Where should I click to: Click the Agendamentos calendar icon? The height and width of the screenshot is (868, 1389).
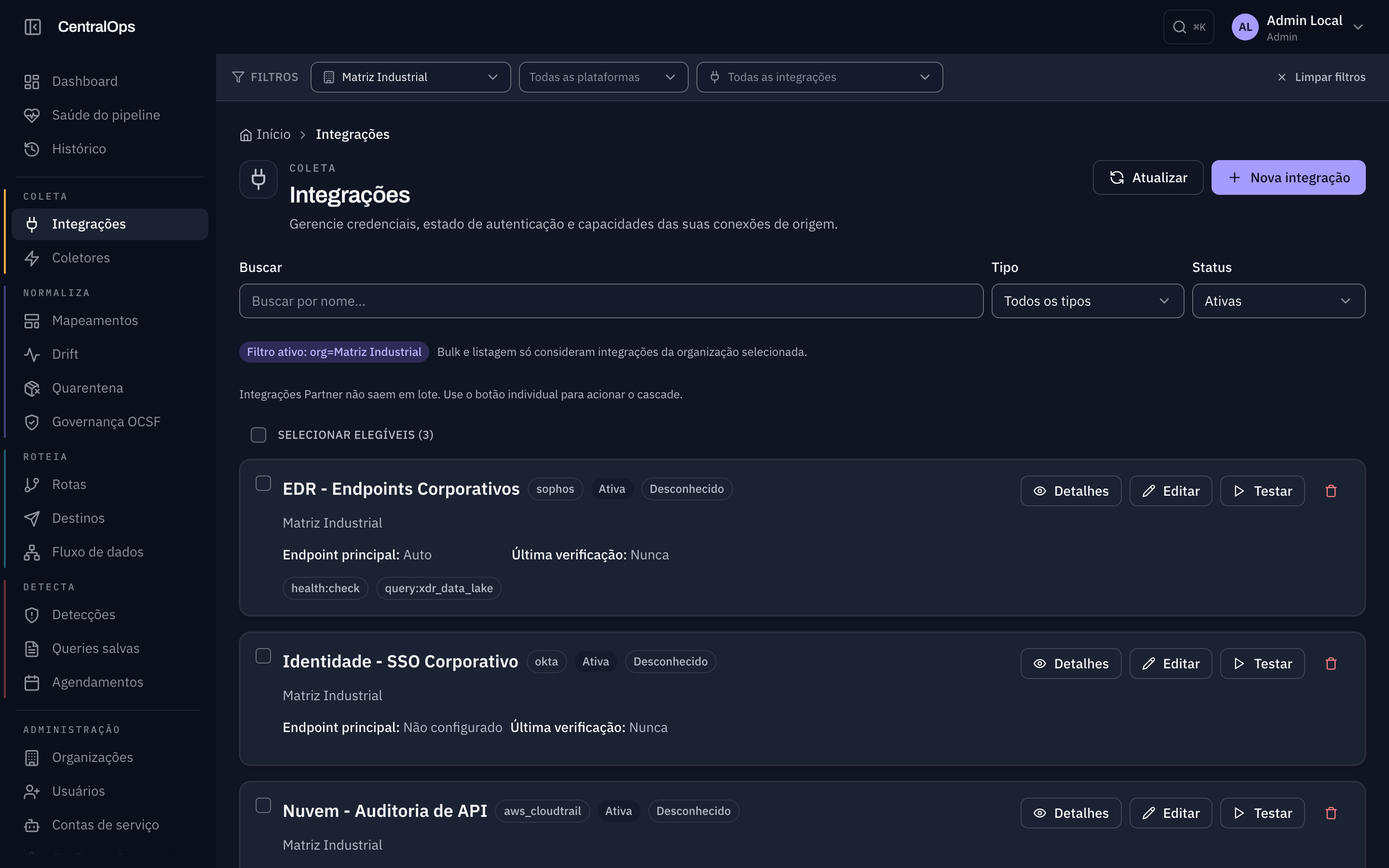[31, 682]
